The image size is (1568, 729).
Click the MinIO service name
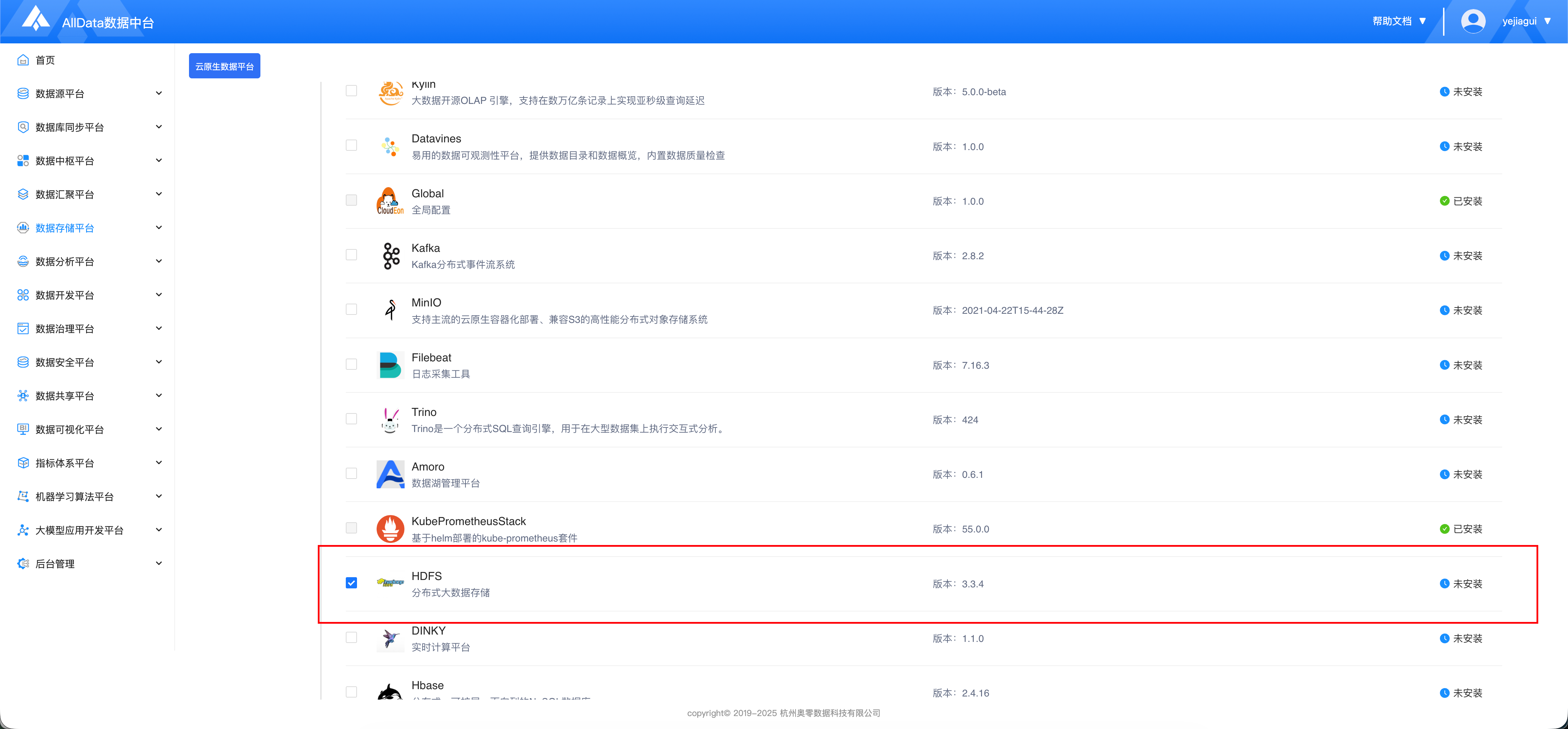click(x=426, y=303)
